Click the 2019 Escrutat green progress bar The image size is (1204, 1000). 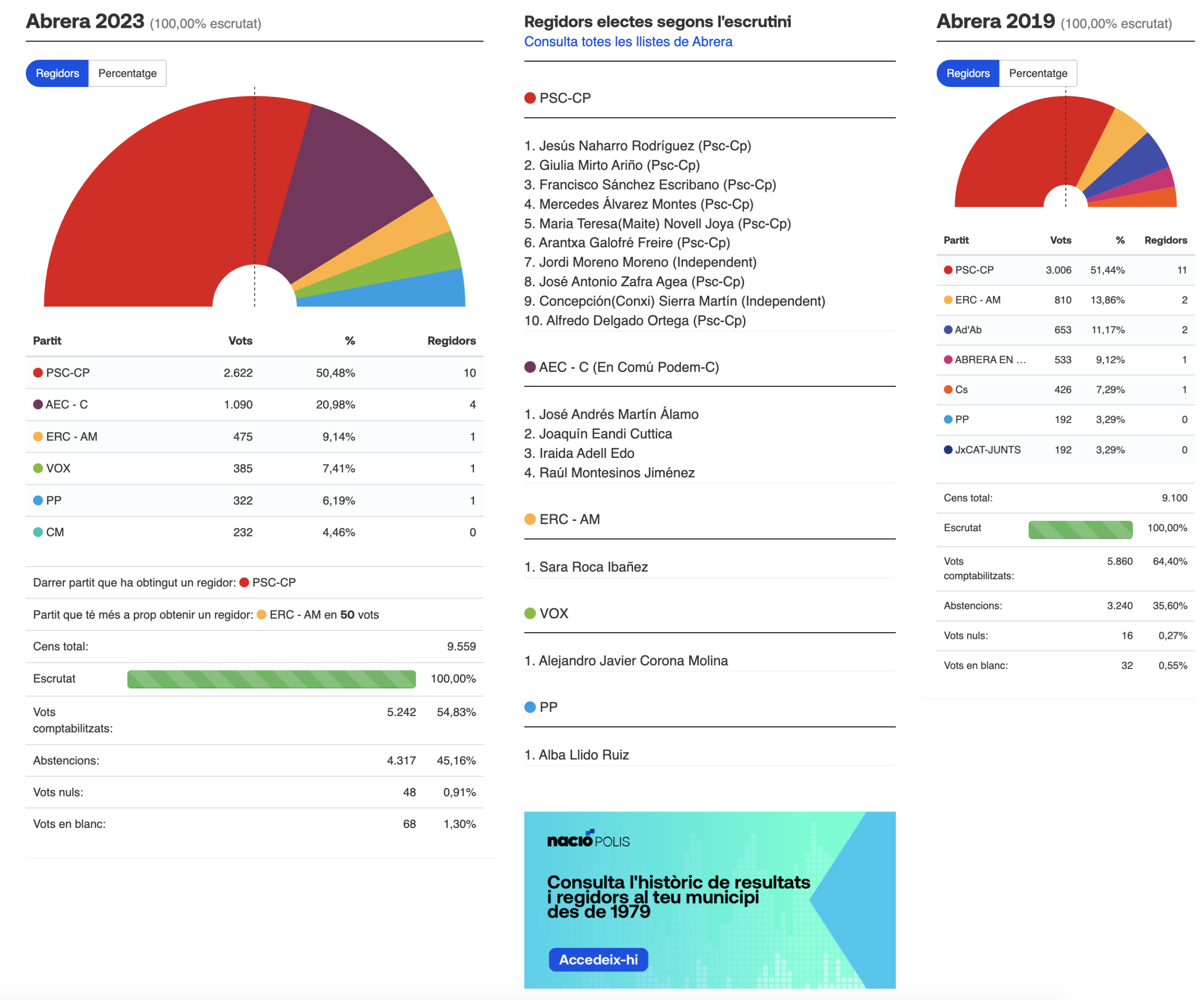[1080, 529]
